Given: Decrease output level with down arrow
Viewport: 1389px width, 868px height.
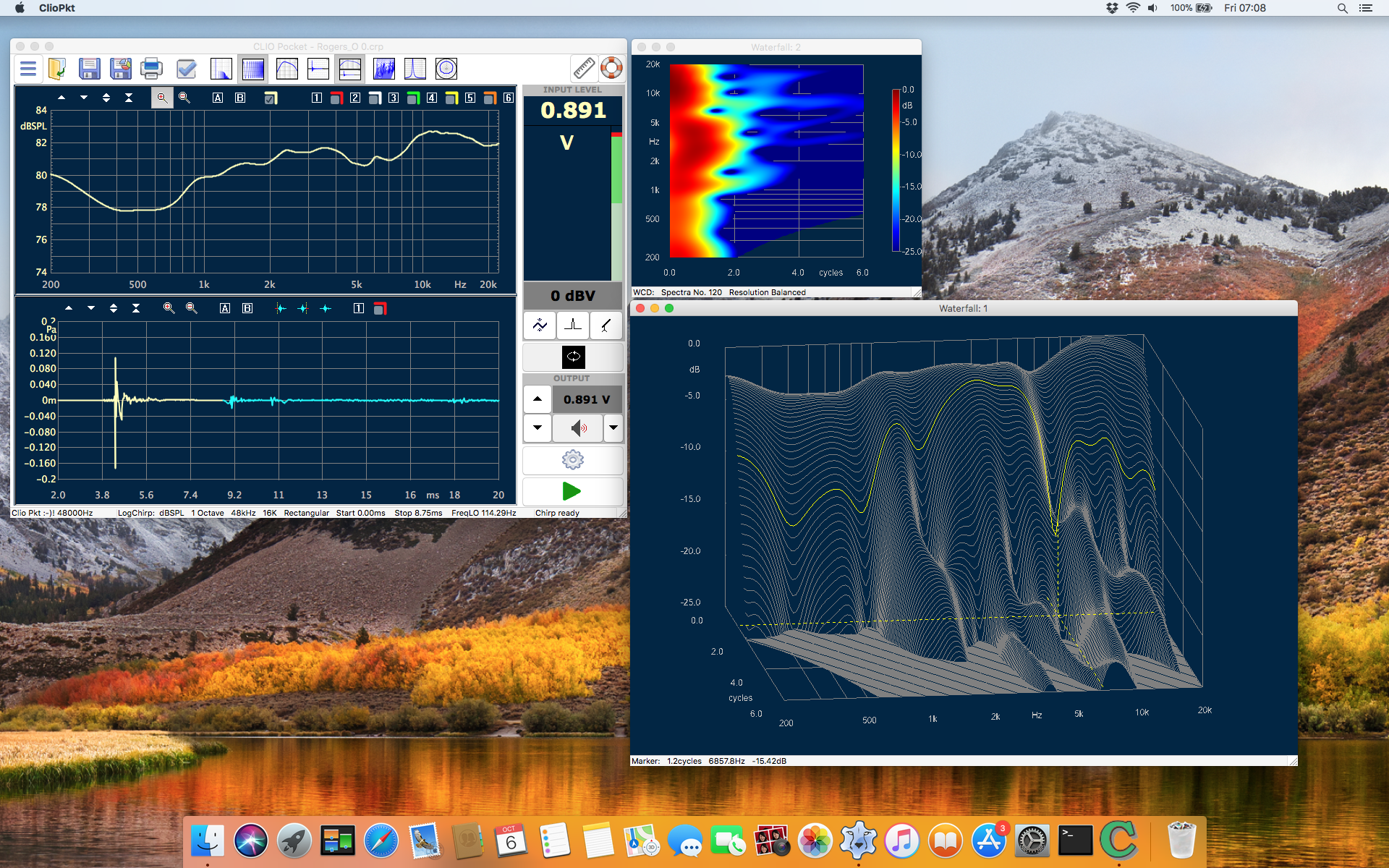Looking at the screenshot, I should pos(538,427).
